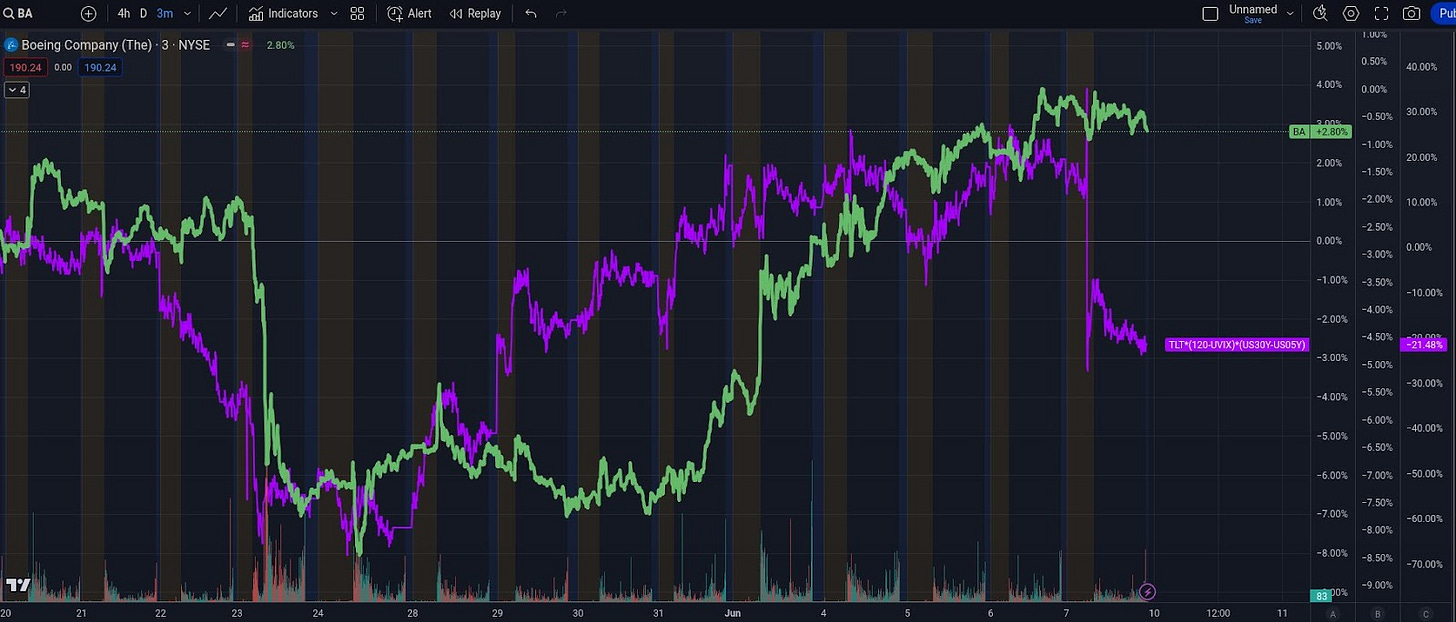Screen dimensions: 1456x622
Task: Click the green BA price scale label
Action: click(1299, 131)
